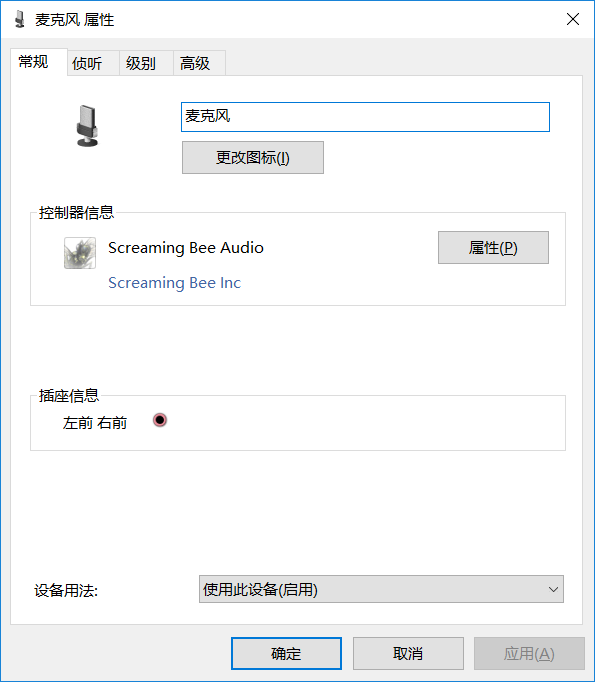Click the Screaming Bee Audio controller name

(186, 248)
